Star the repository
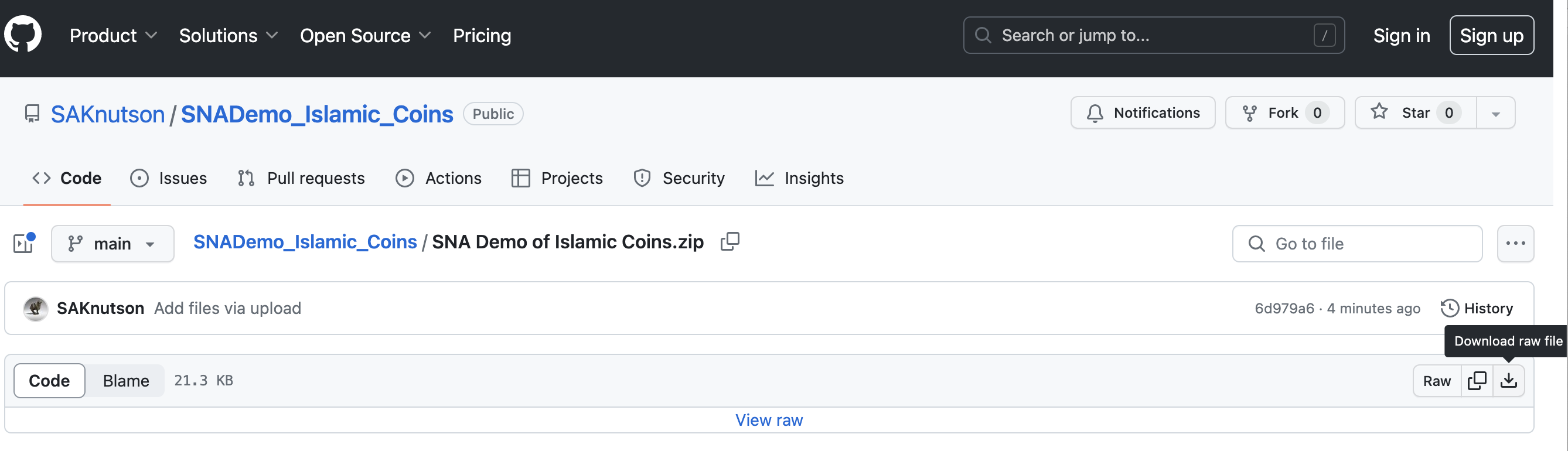 (1415, 112)
